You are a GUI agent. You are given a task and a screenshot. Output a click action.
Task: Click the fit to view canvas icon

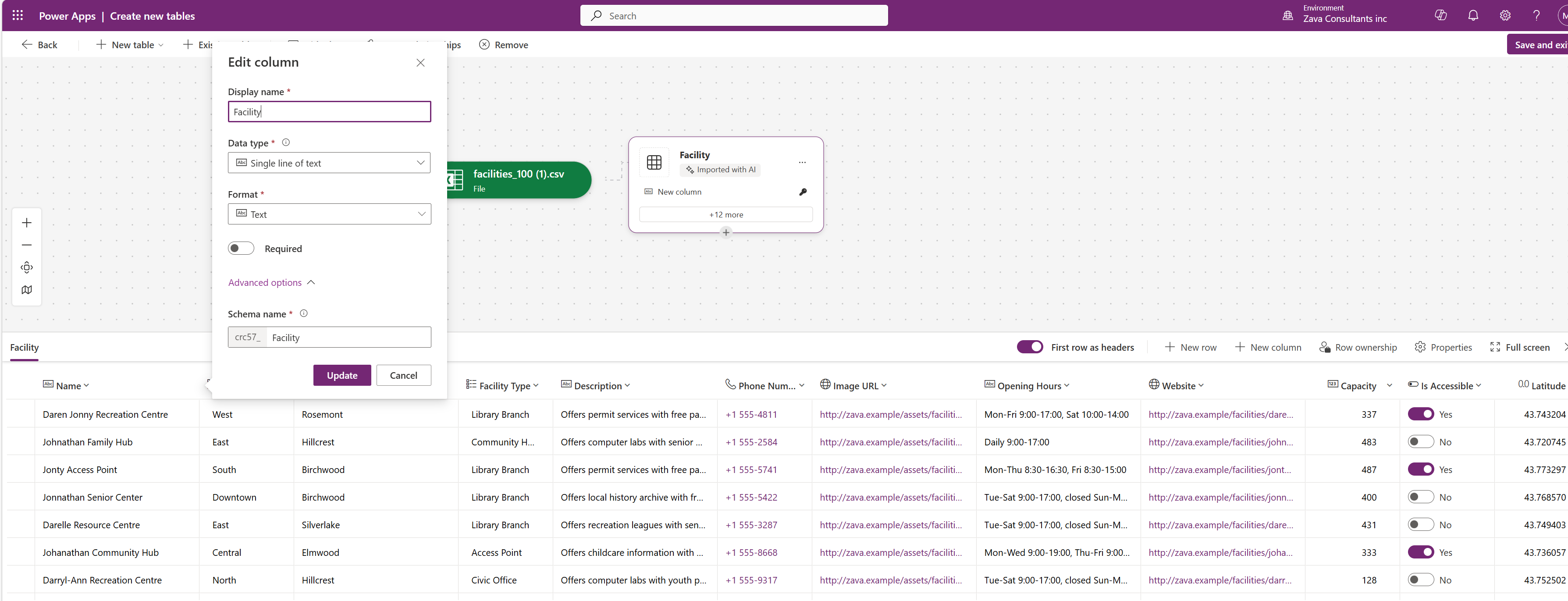coord(27,267)
